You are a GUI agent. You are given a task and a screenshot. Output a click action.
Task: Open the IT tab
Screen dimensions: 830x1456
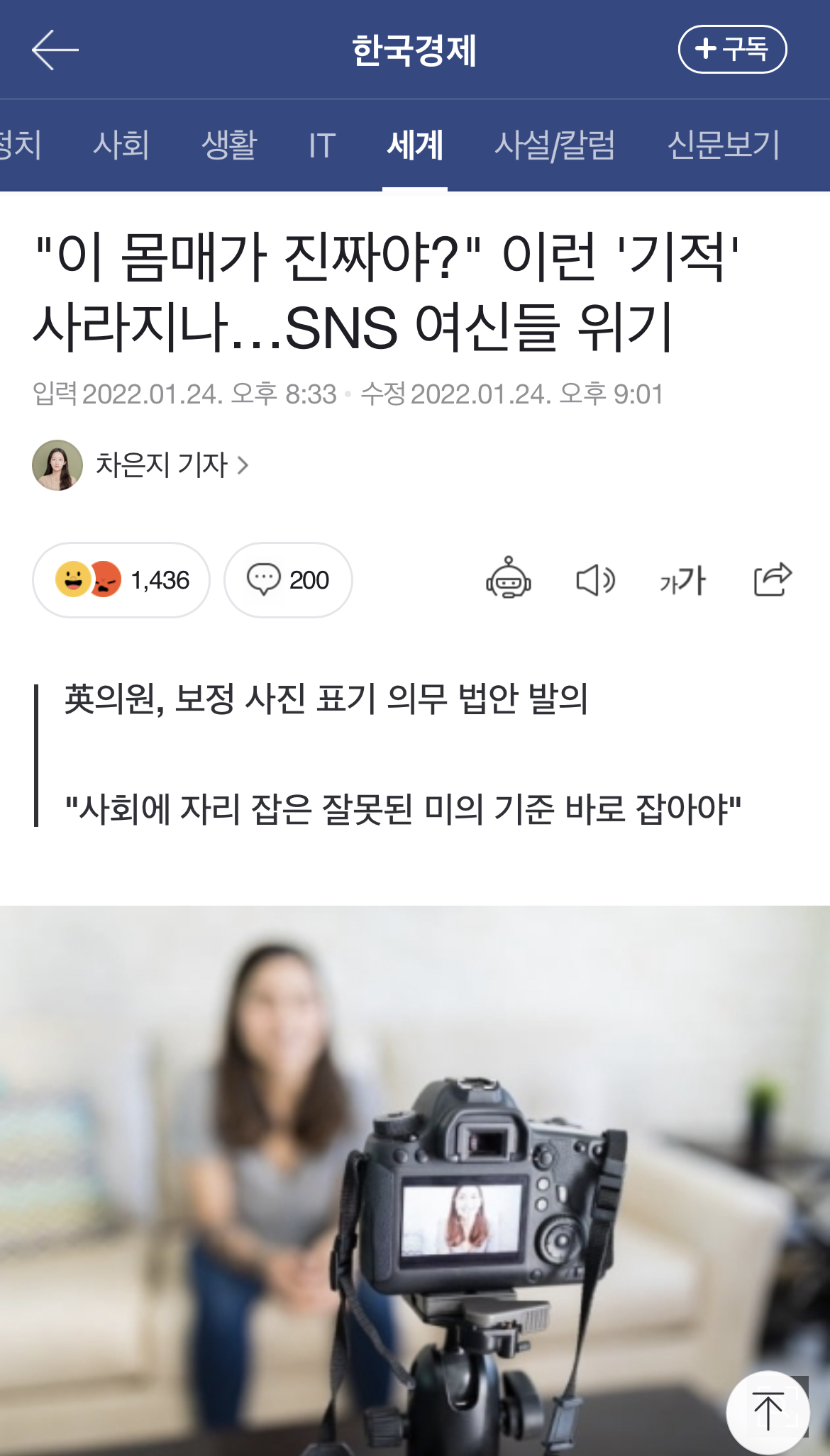coord(321,145)
